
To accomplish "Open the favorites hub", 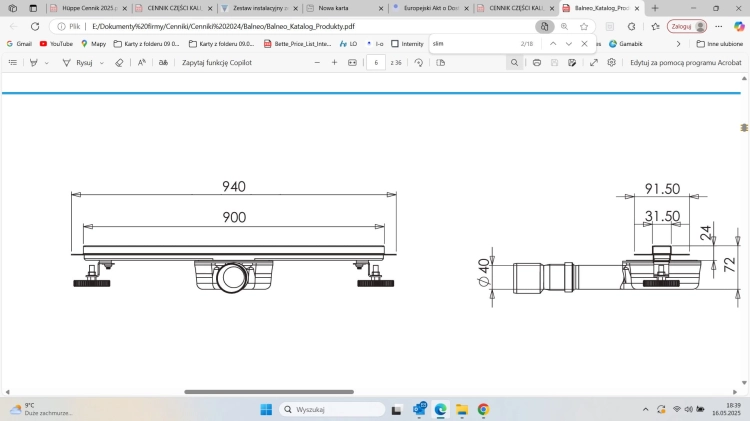I will pos(655,26).
